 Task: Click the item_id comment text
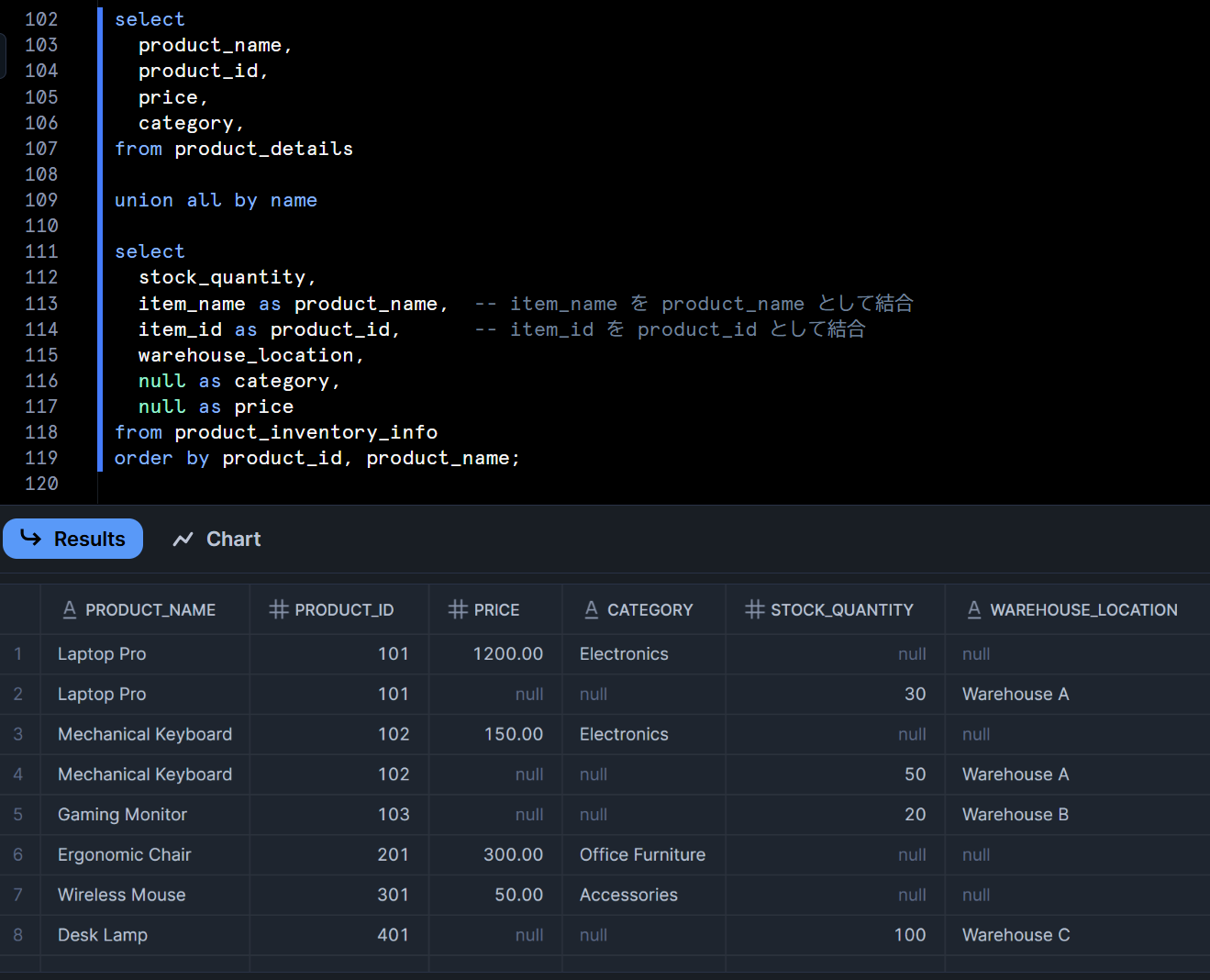[x=671, y=329]
